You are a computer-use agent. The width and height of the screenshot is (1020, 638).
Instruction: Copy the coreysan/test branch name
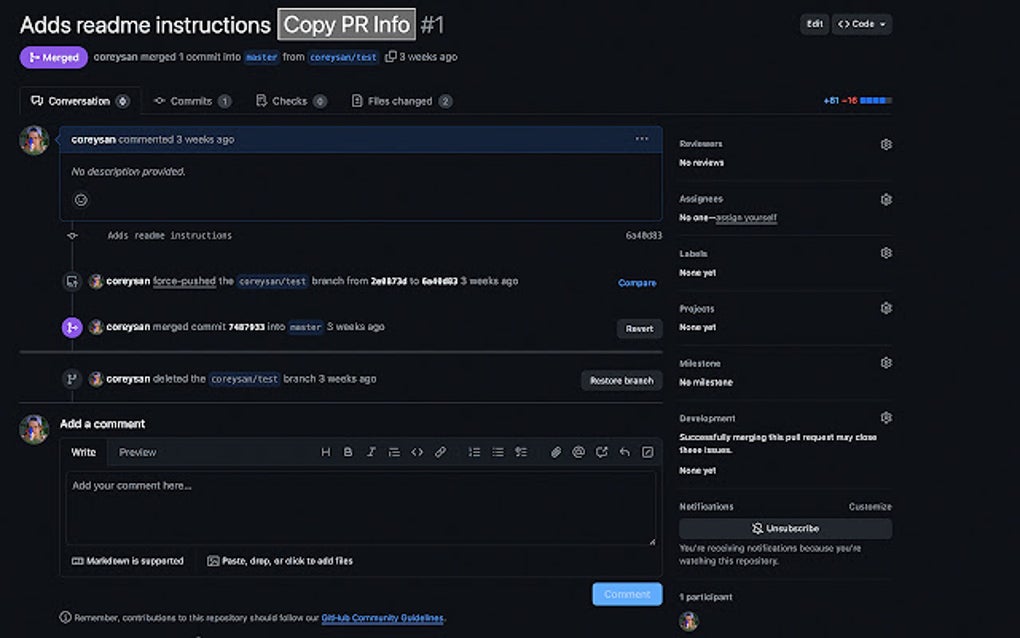click(390, 57)
